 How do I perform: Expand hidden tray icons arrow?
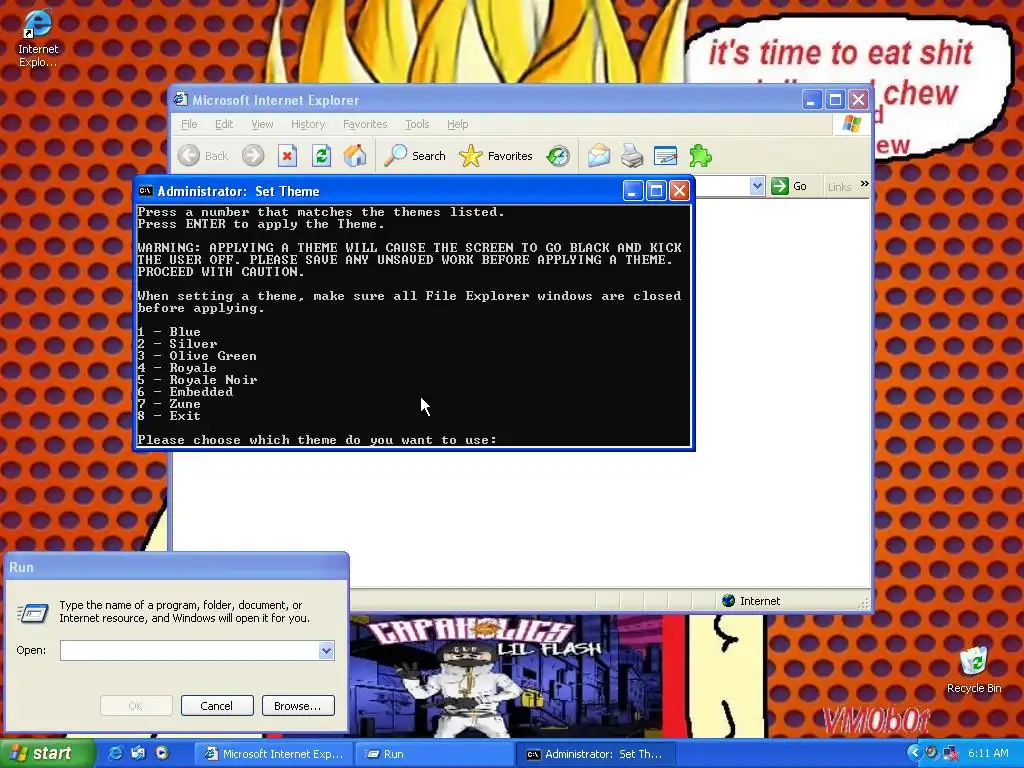(x=914, y=753)
